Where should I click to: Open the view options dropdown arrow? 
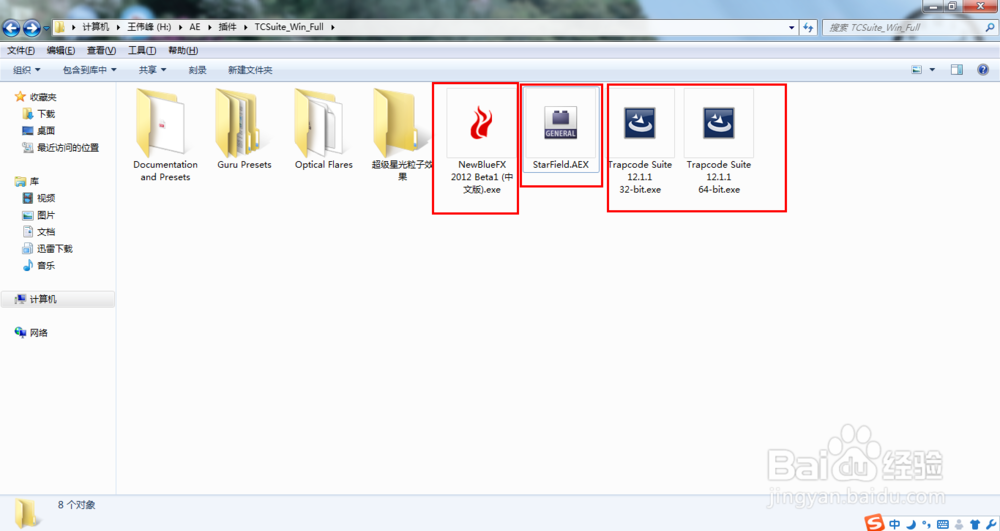[932, 69]
